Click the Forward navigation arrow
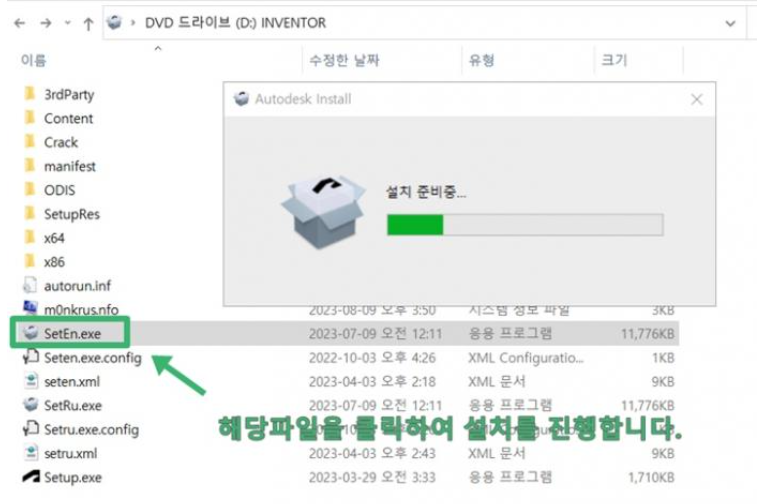The width and height of the screenshot is (758, 504). pos(46,23)
